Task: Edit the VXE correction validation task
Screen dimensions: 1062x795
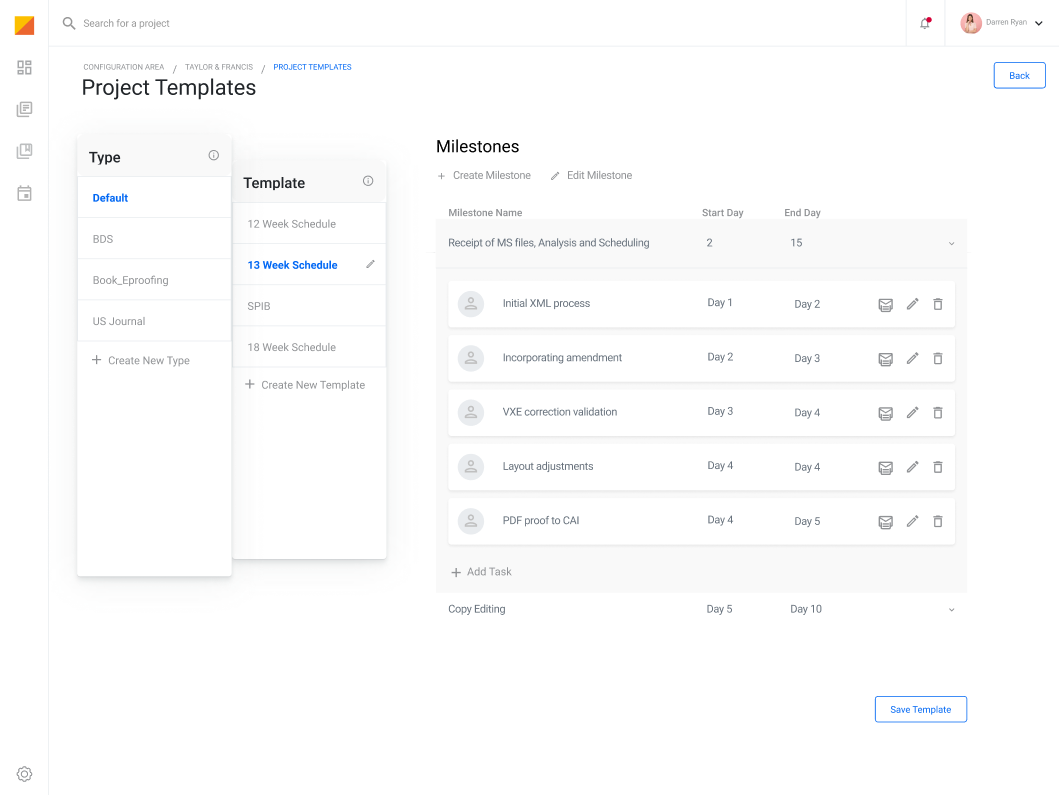Action: pyautogui.click(x=912, y=412)
